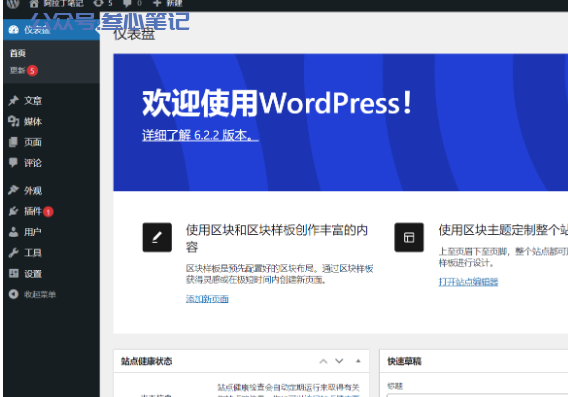The image size is (568, 397).
Task: Move 站点健康状态 panel down with the arrow
Action: [339, 361]
